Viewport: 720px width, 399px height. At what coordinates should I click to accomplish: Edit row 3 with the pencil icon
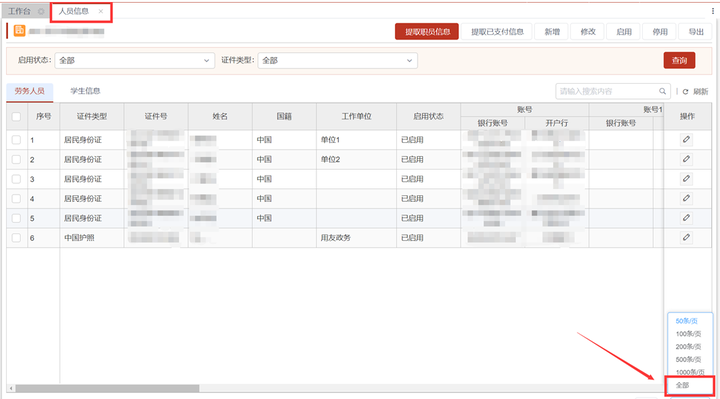pos(686,179)
